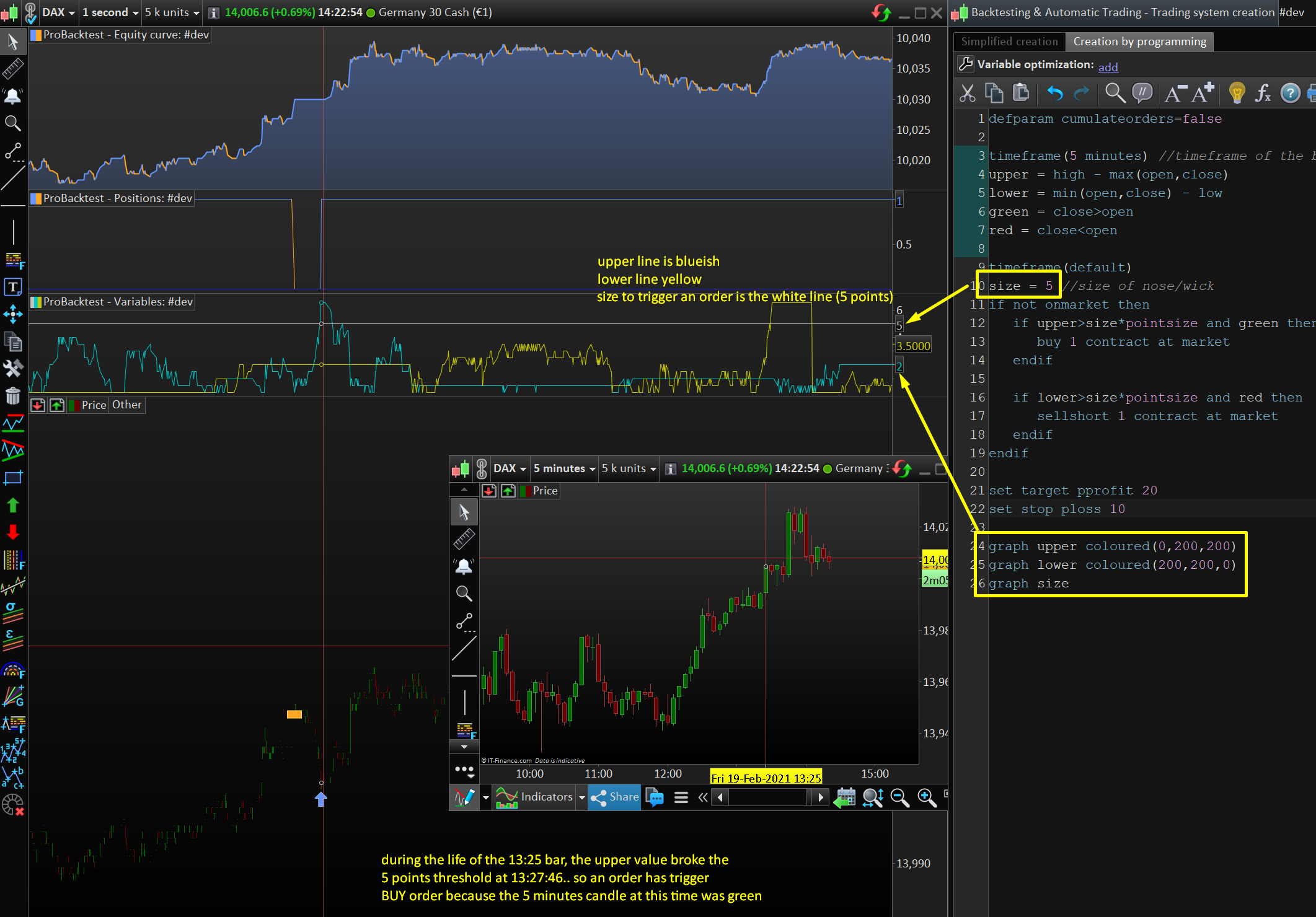Screen dimensions: 1316x917
Task: Select the ruler measure tool in left sidebar
Action: 13,69
